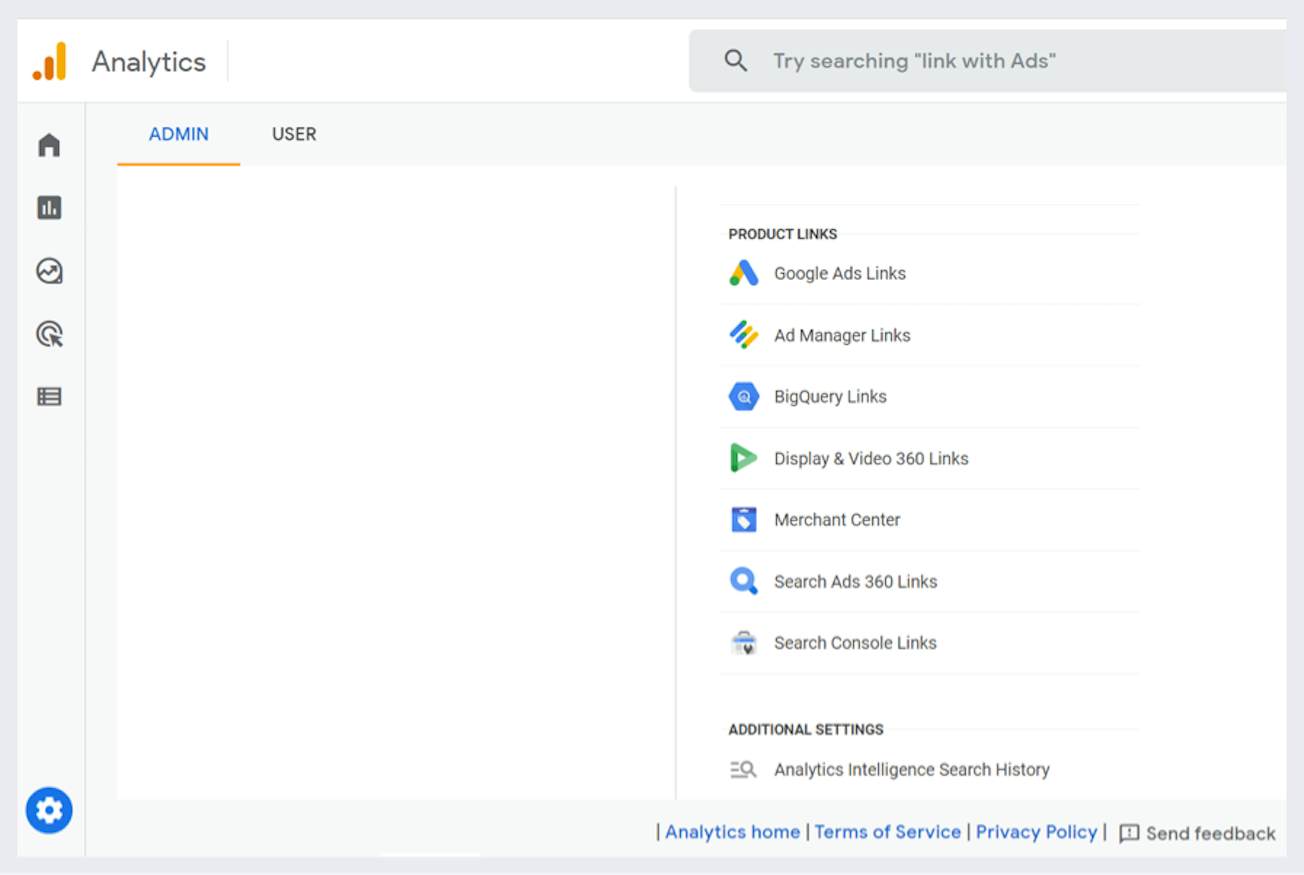Screen dimensions: 1304x875
Task: Switch to the ADMIN tab
Action: (179, 134)
